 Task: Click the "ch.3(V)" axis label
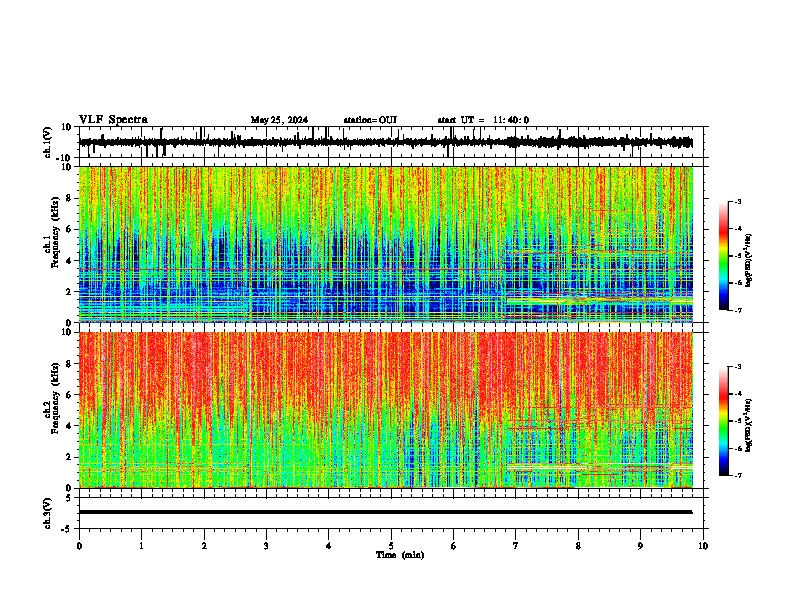pyautogui.click(x=48, y=513)
